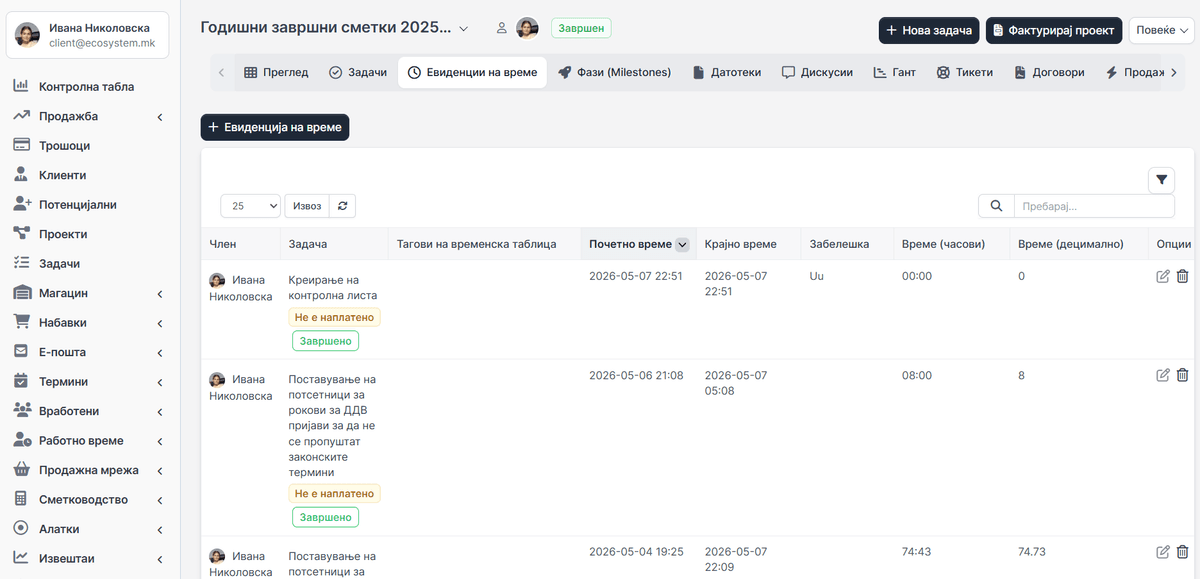1200x579 pixels.
Task: Go to Клиенти in the sidebar
Action: [63, 175]
